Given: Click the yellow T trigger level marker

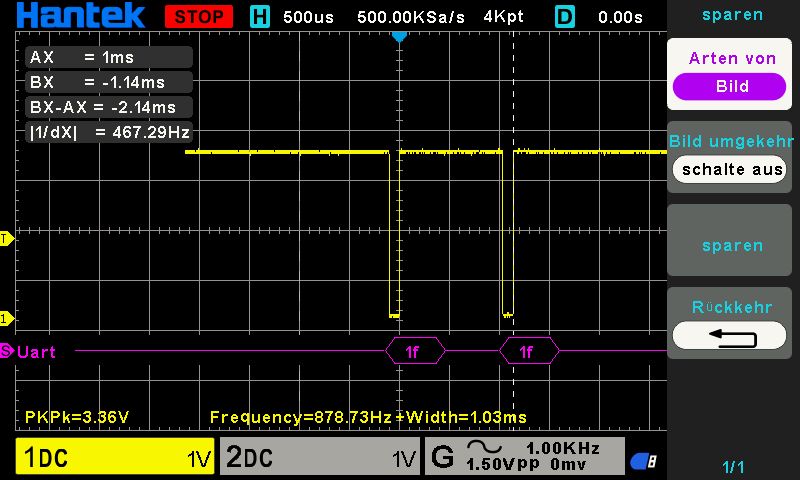Looking at the screenshot, I should coord(7,238).
